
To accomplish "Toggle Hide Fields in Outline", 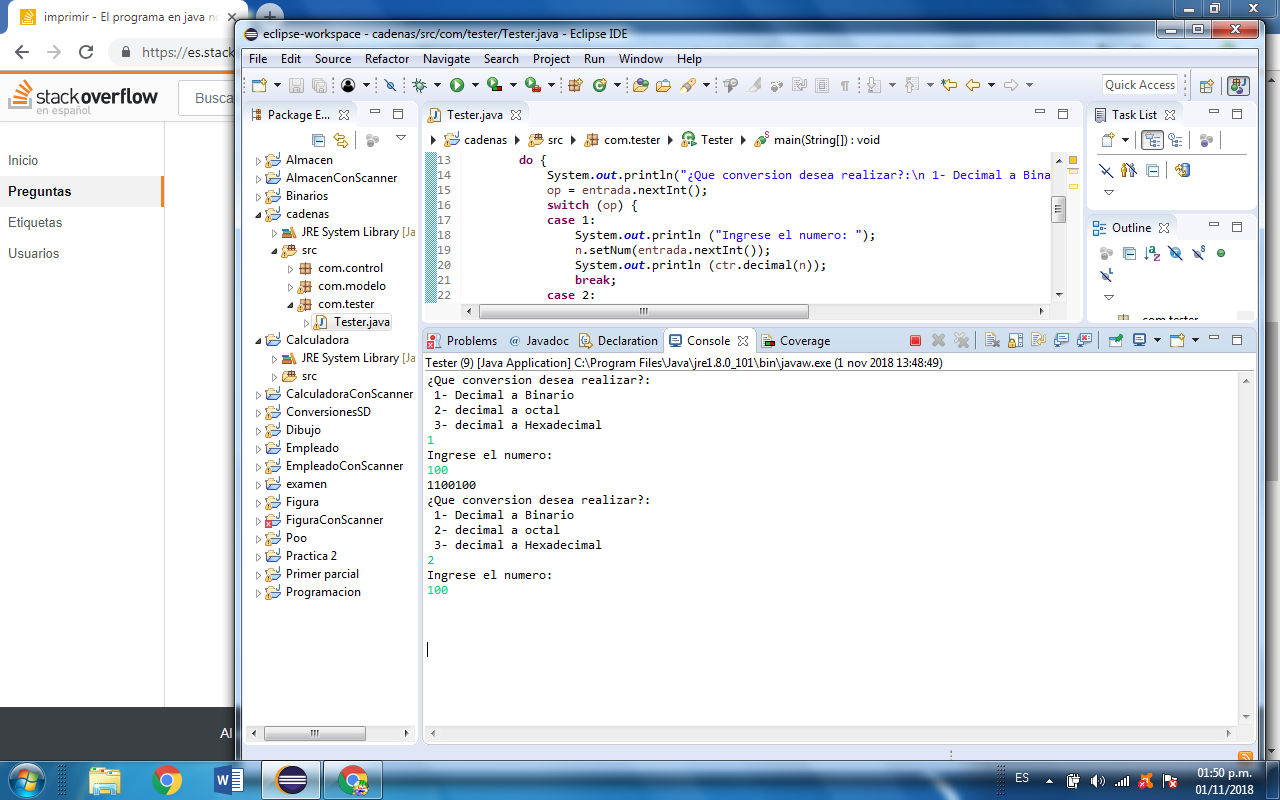I will click(1175, 253).
